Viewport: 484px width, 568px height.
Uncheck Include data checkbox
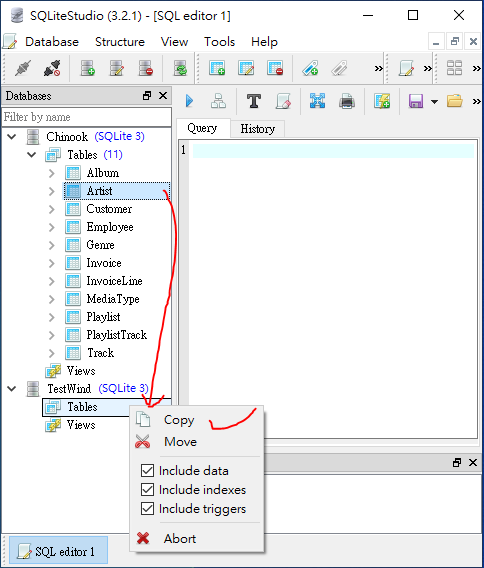click(x=147, y=471)
